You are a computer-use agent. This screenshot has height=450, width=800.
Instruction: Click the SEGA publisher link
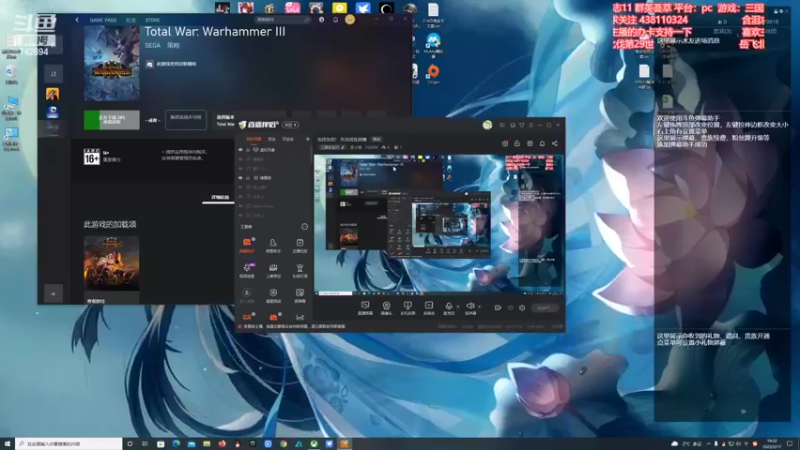[x=153, y=45]
